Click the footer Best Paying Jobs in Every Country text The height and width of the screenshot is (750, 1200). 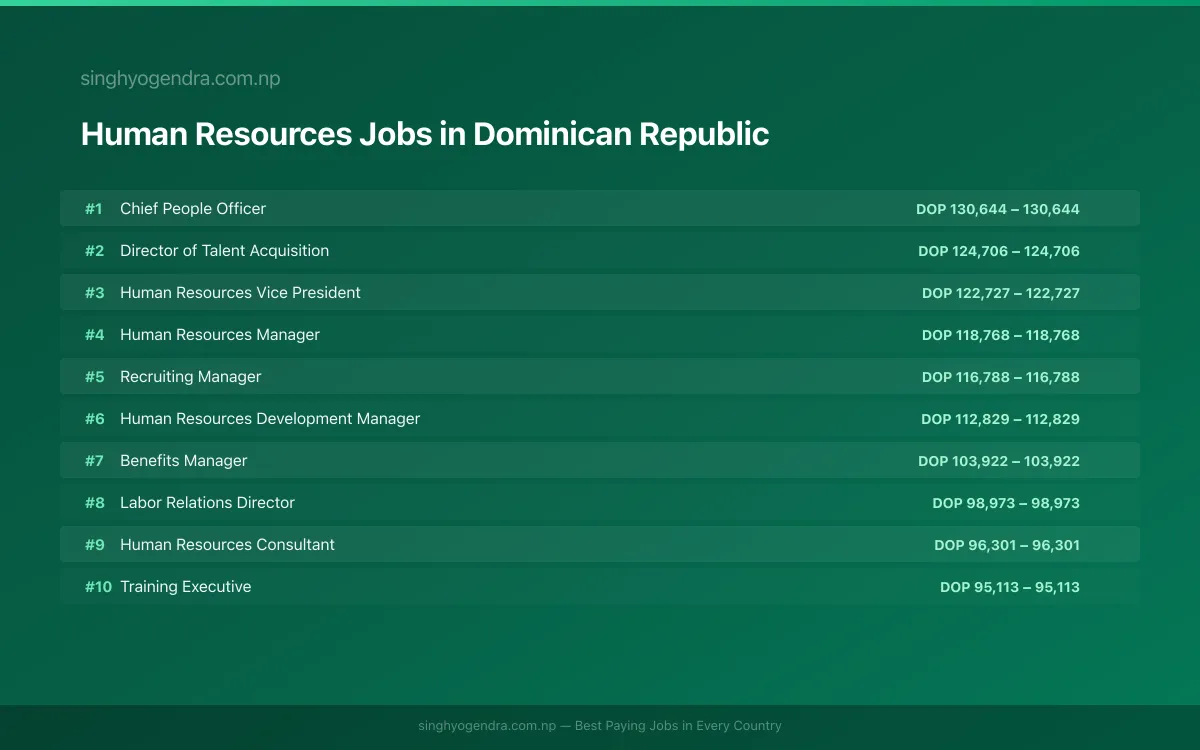(x=678, y=726)
